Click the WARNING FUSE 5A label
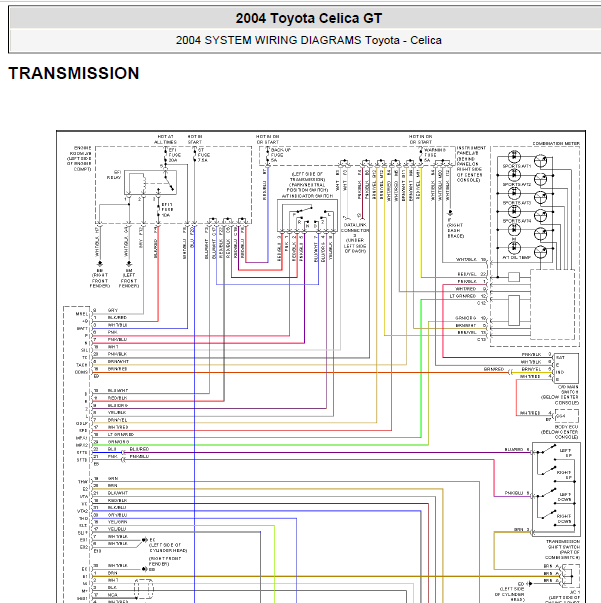Image resolution: width=601 pixels, height=603 pixels. pos(435,155)
